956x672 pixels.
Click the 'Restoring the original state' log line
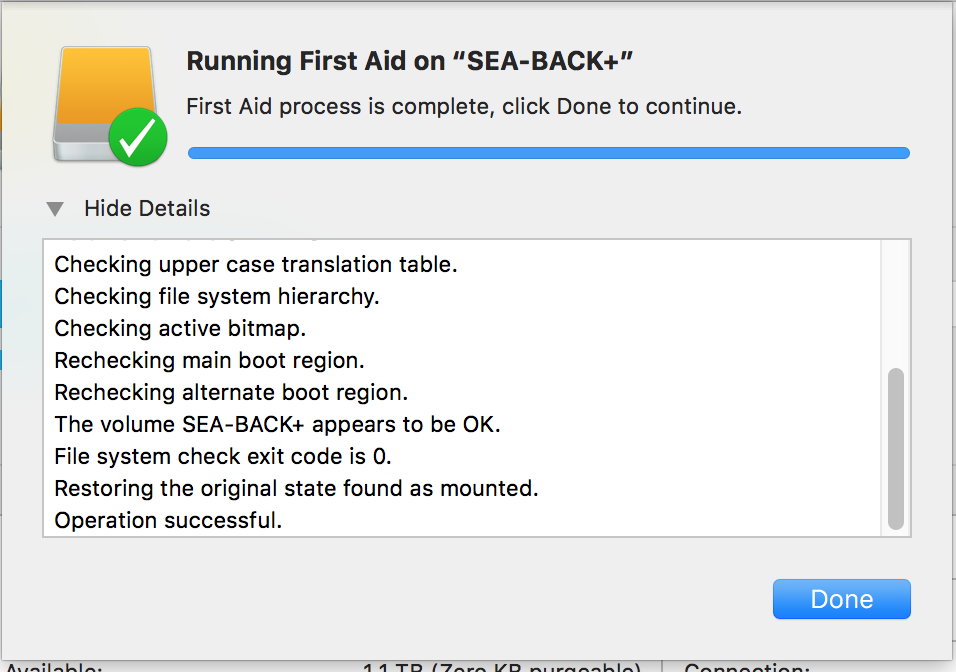point(296,488)
